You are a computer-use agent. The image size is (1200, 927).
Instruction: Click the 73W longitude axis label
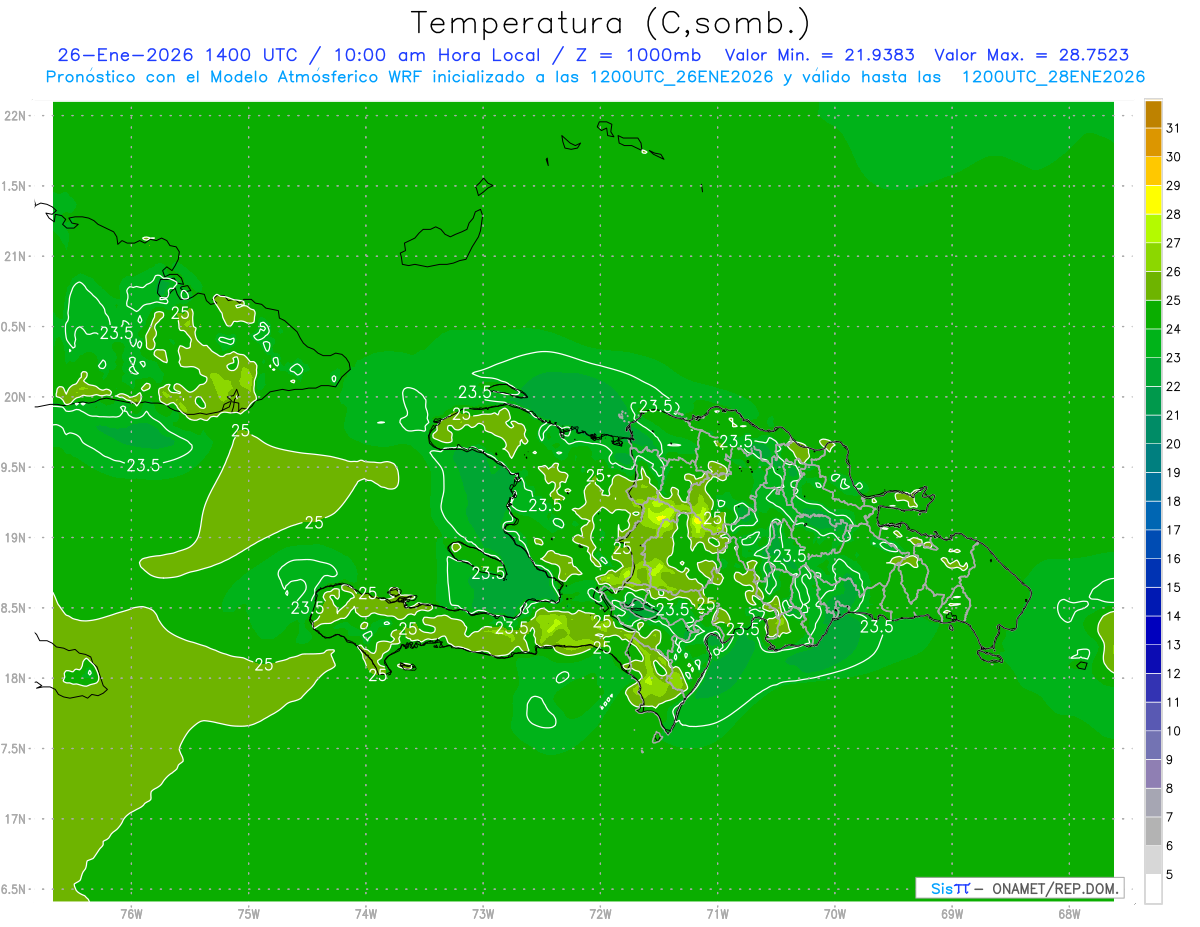pyautogui.click(x=483, y=913)
